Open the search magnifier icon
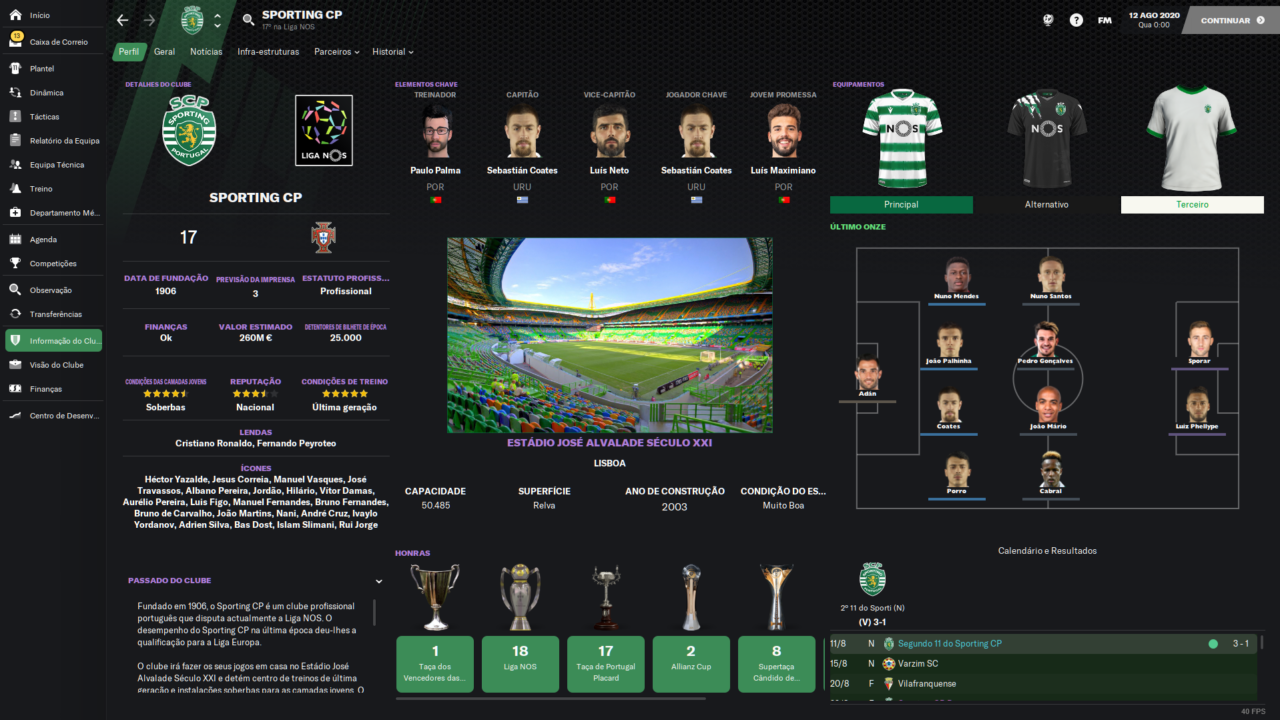Viewport: 1280px width, 720px height. click(248, 20)
